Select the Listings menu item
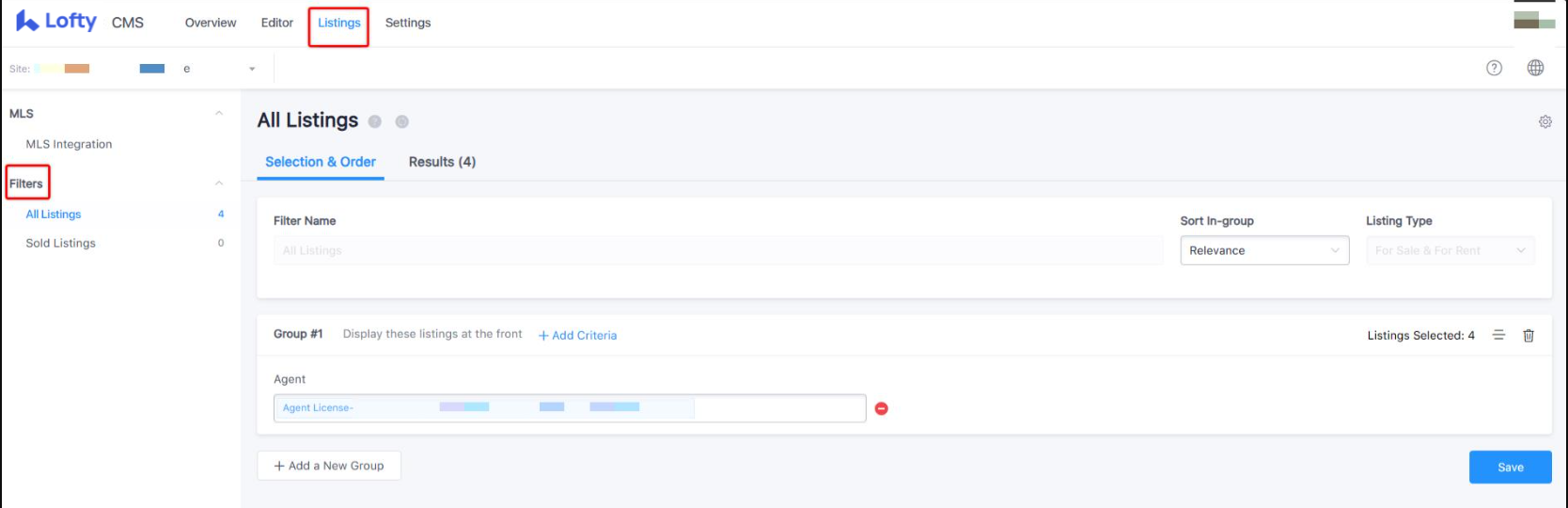Viewport: 1568px width, 508px height. point(339,23)
